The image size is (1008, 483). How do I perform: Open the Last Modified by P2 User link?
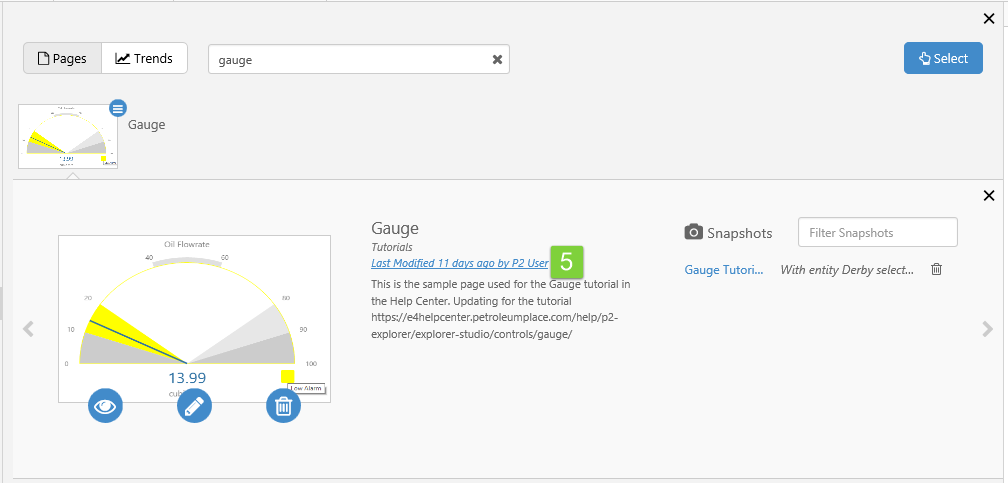(459, 263)
